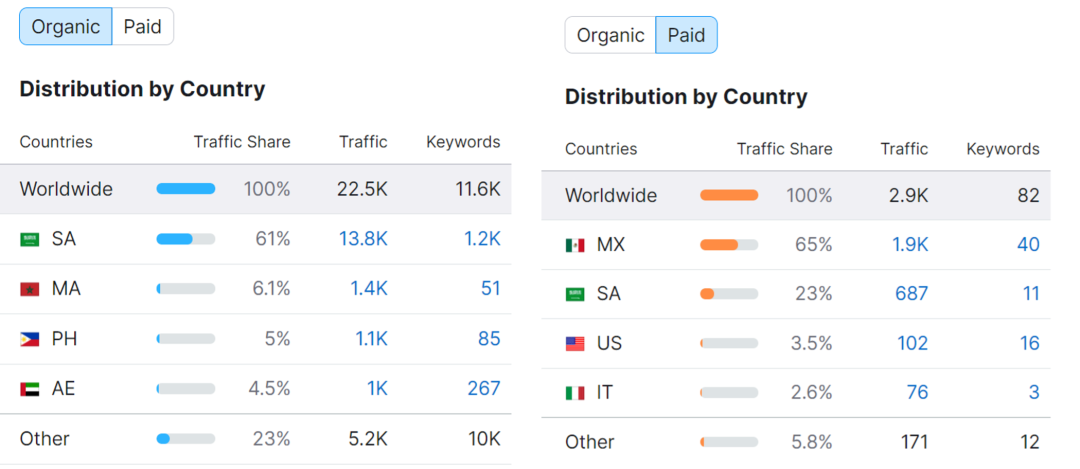Click the Saudi Arabia flag in Organic table
The image size is (1080, 469).
[30, 239]
